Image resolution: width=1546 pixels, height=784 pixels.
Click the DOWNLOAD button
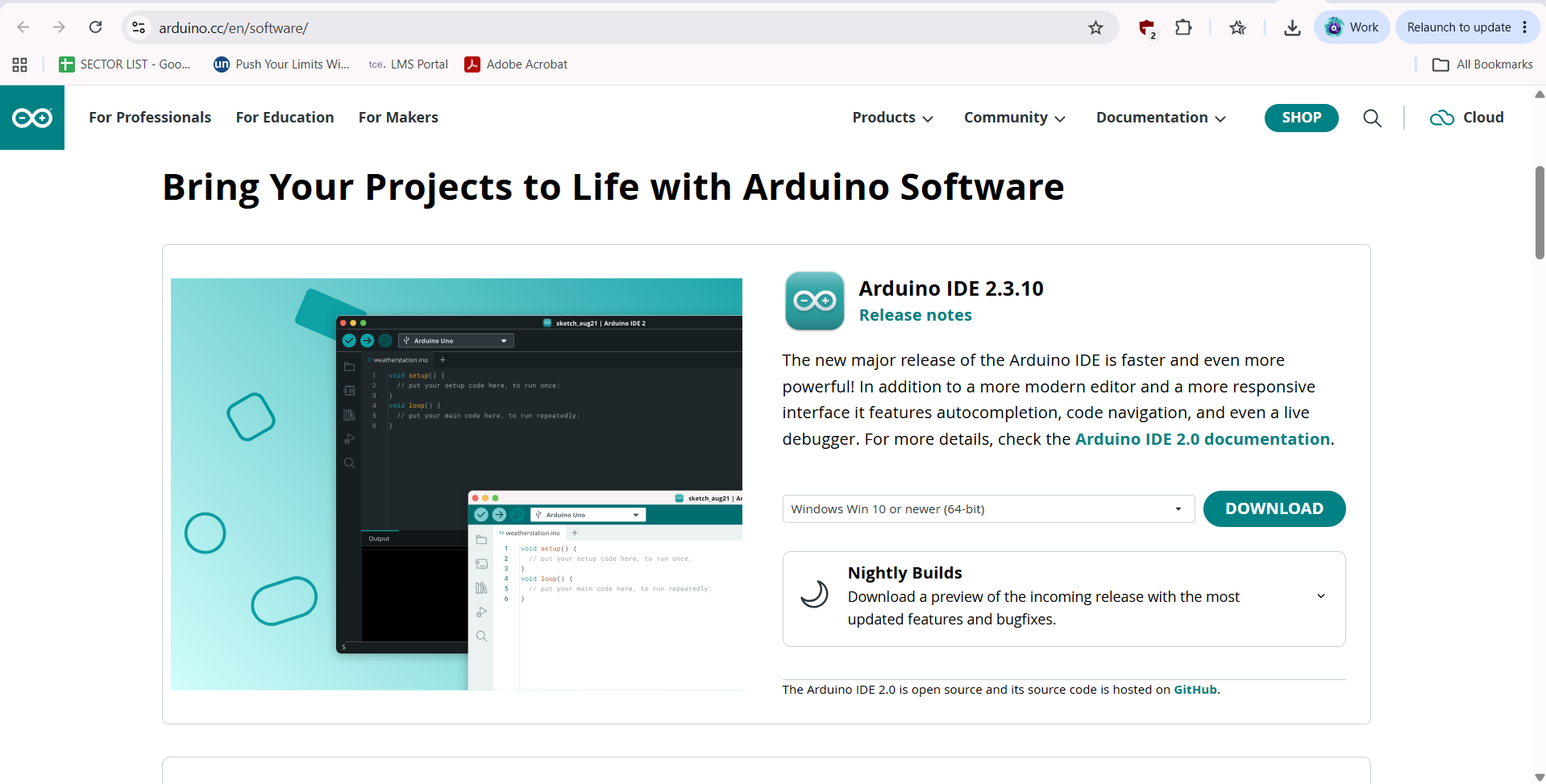(x=1274, y=509)
